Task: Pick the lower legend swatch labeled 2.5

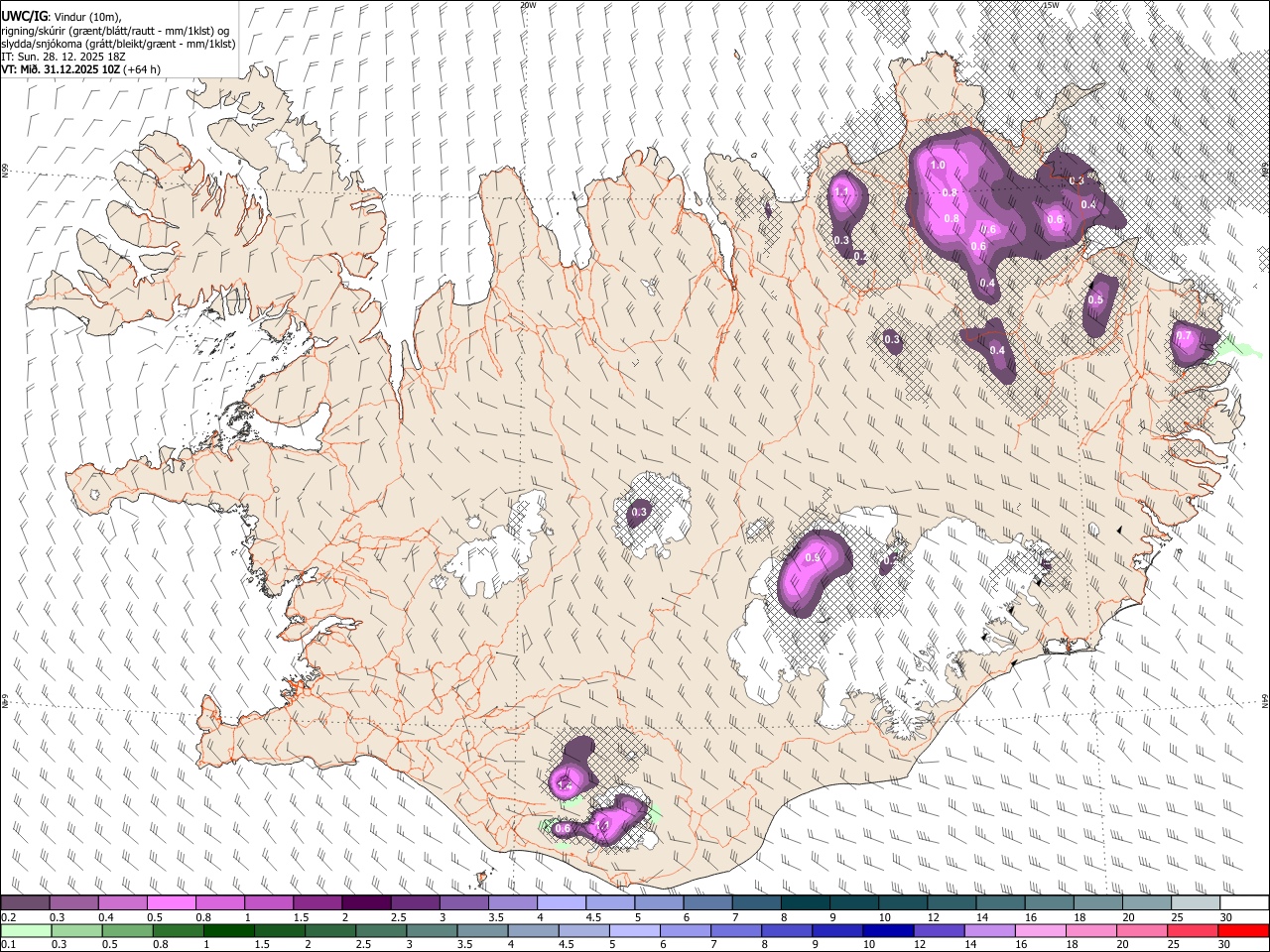Action: click(381, 931)
